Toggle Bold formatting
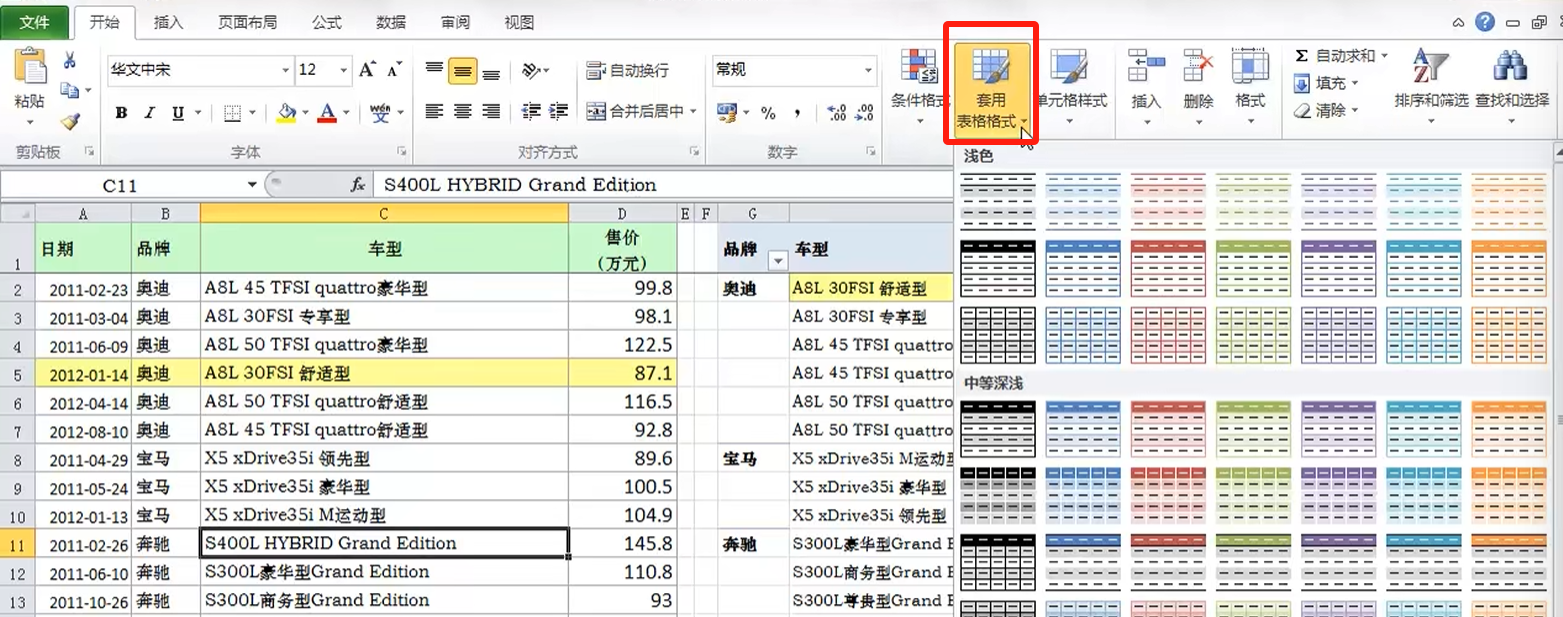Screen dimensions: 1563x617 tap(121, 113)
